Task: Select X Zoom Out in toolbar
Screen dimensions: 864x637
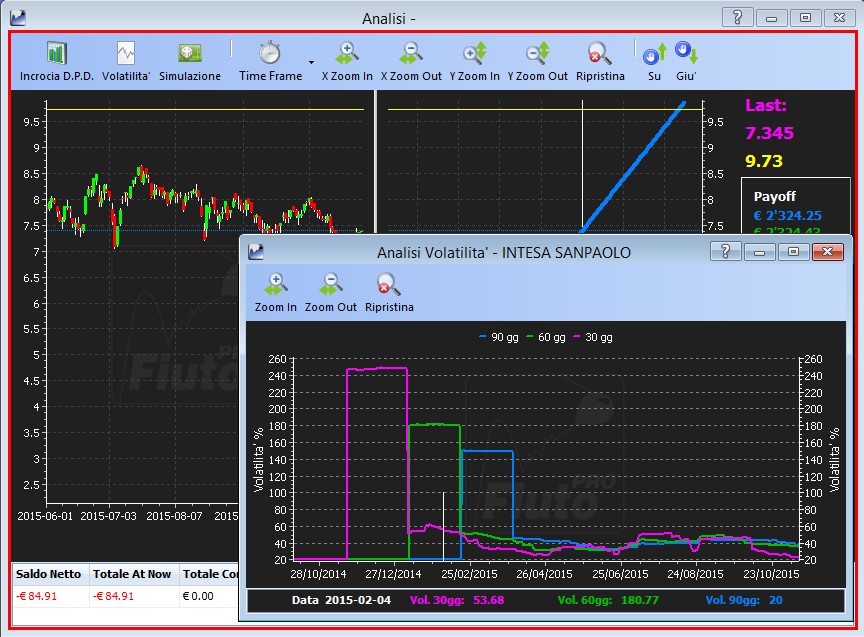Action: 411,61
